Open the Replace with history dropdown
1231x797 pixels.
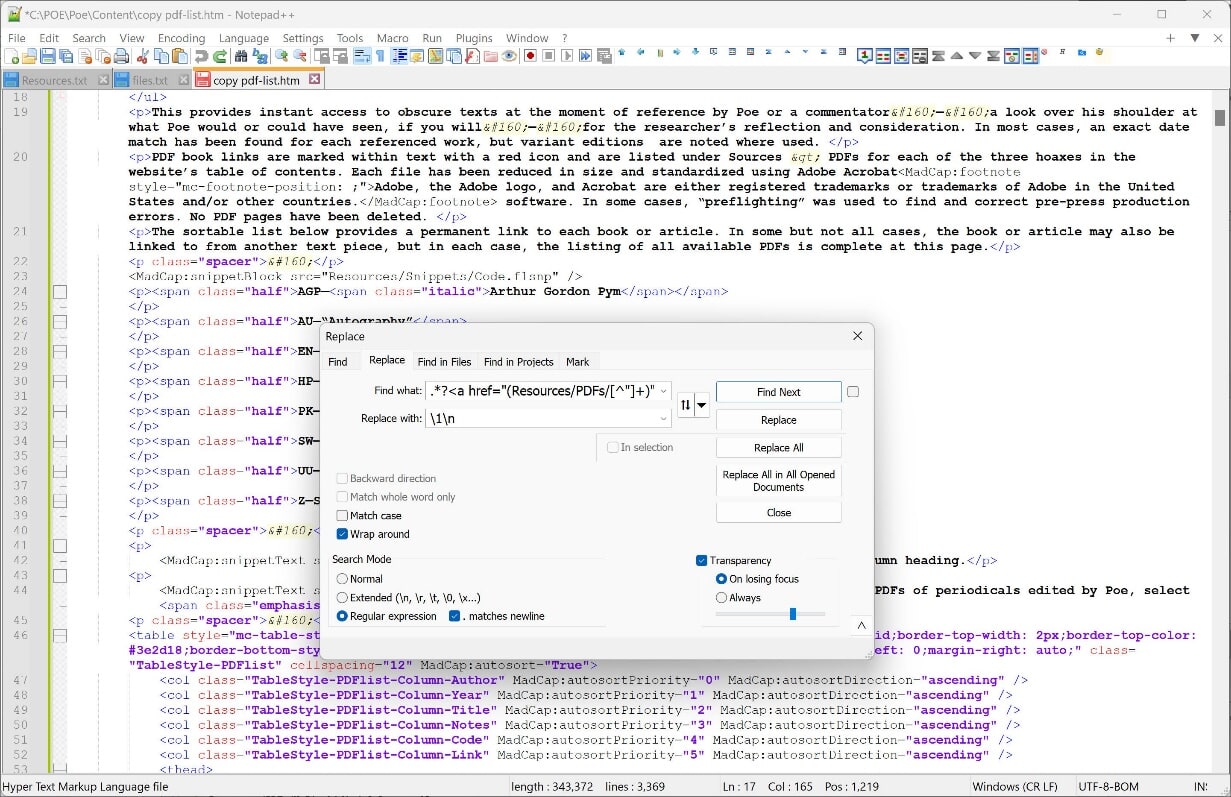pos(663,417)
